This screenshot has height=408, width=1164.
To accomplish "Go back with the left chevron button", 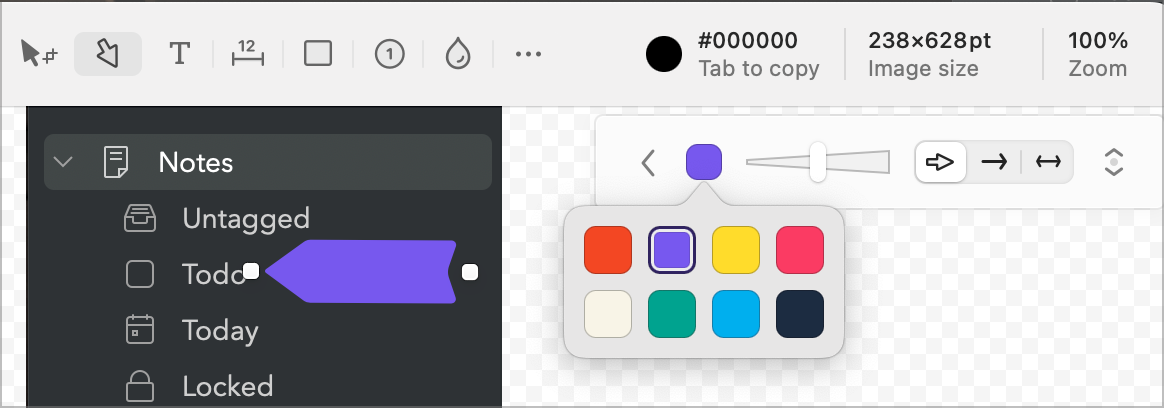I will [x=648, y=162].
